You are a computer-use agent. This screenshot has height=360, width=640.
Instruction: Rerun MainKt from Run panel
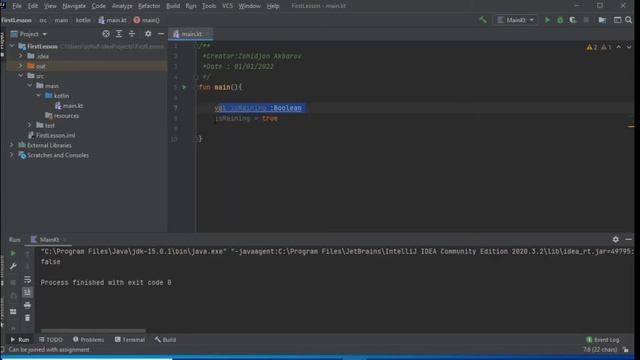click(13, 253)
